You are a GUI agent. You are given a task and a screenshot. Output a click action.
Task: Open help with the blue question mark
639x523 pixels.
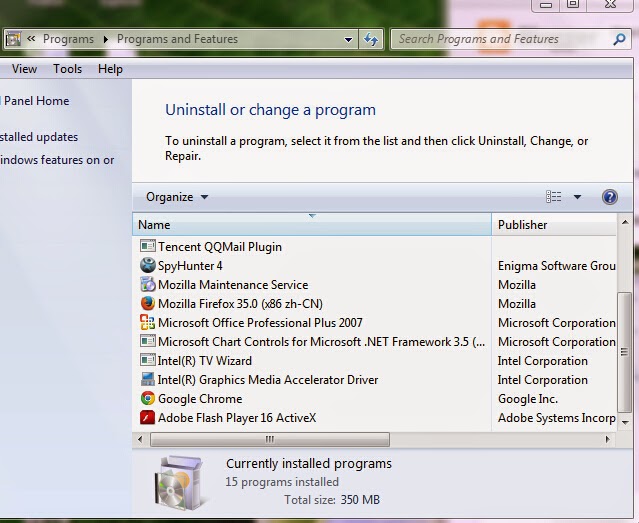610,197
